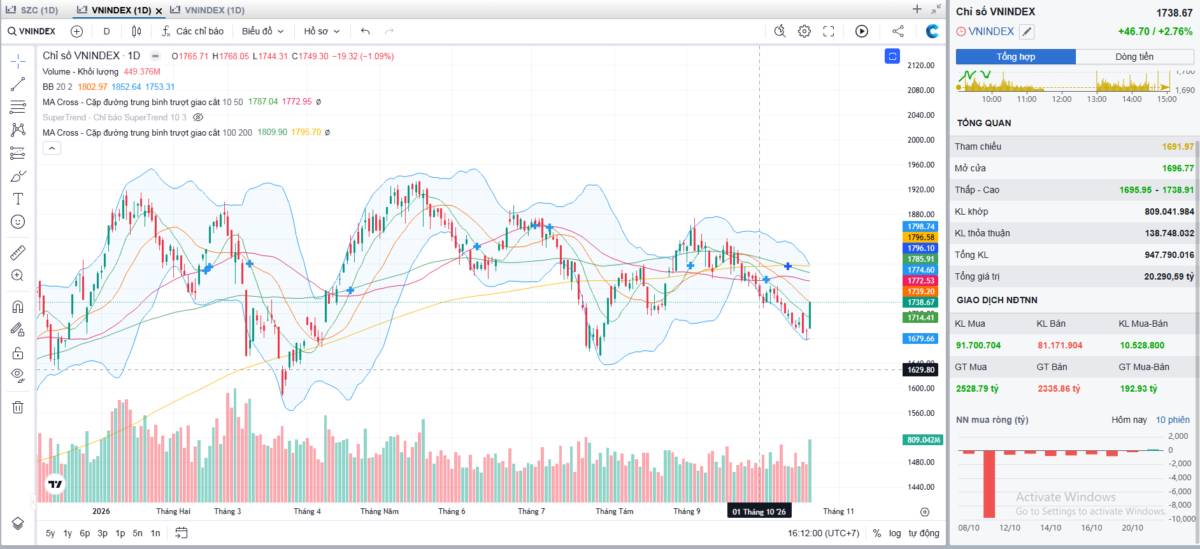Click the compare symbol plus icon
Image resolution: width=1200 pixels, height=549 pixels.
(77, 31)
